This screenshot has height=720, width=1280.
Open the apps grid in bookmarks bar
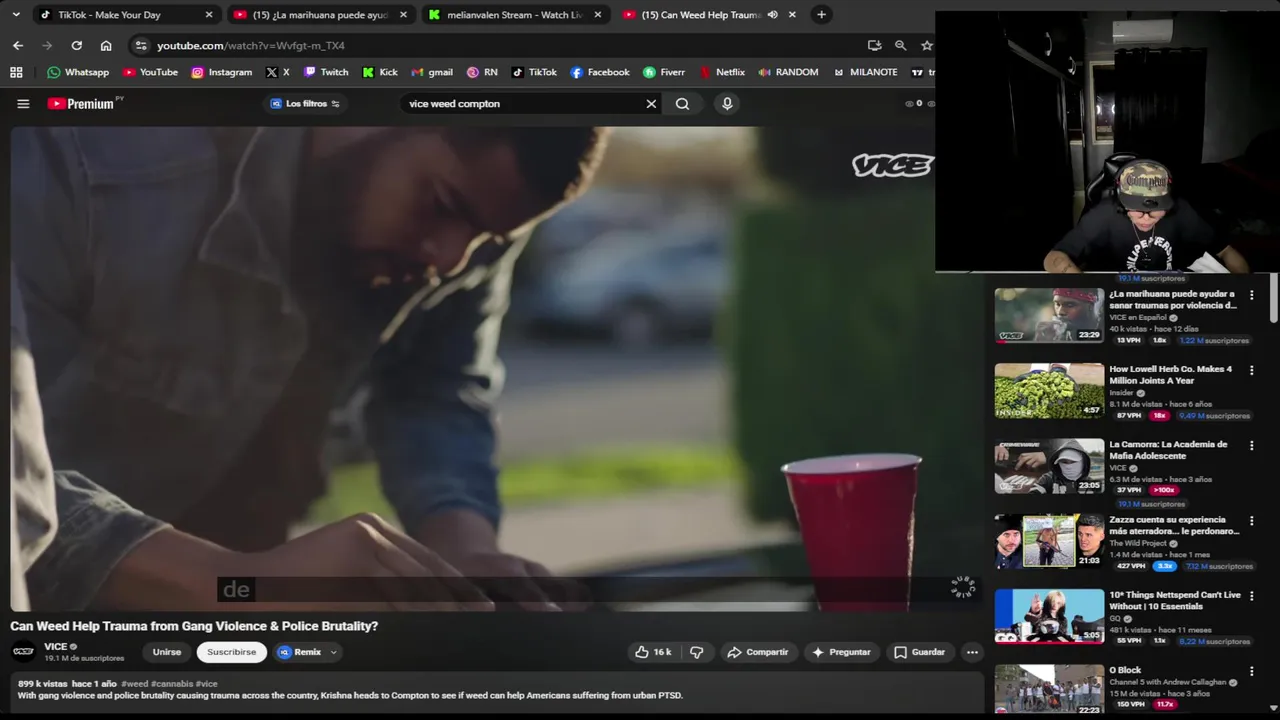tap(16, 72)
